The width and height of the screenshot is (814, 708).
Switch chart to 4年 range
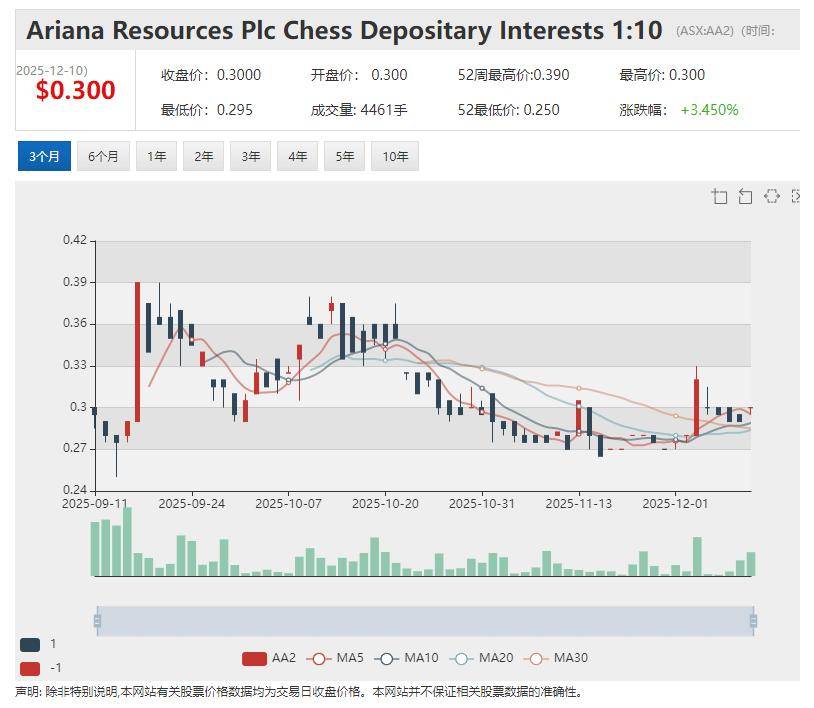pos(297,156)
